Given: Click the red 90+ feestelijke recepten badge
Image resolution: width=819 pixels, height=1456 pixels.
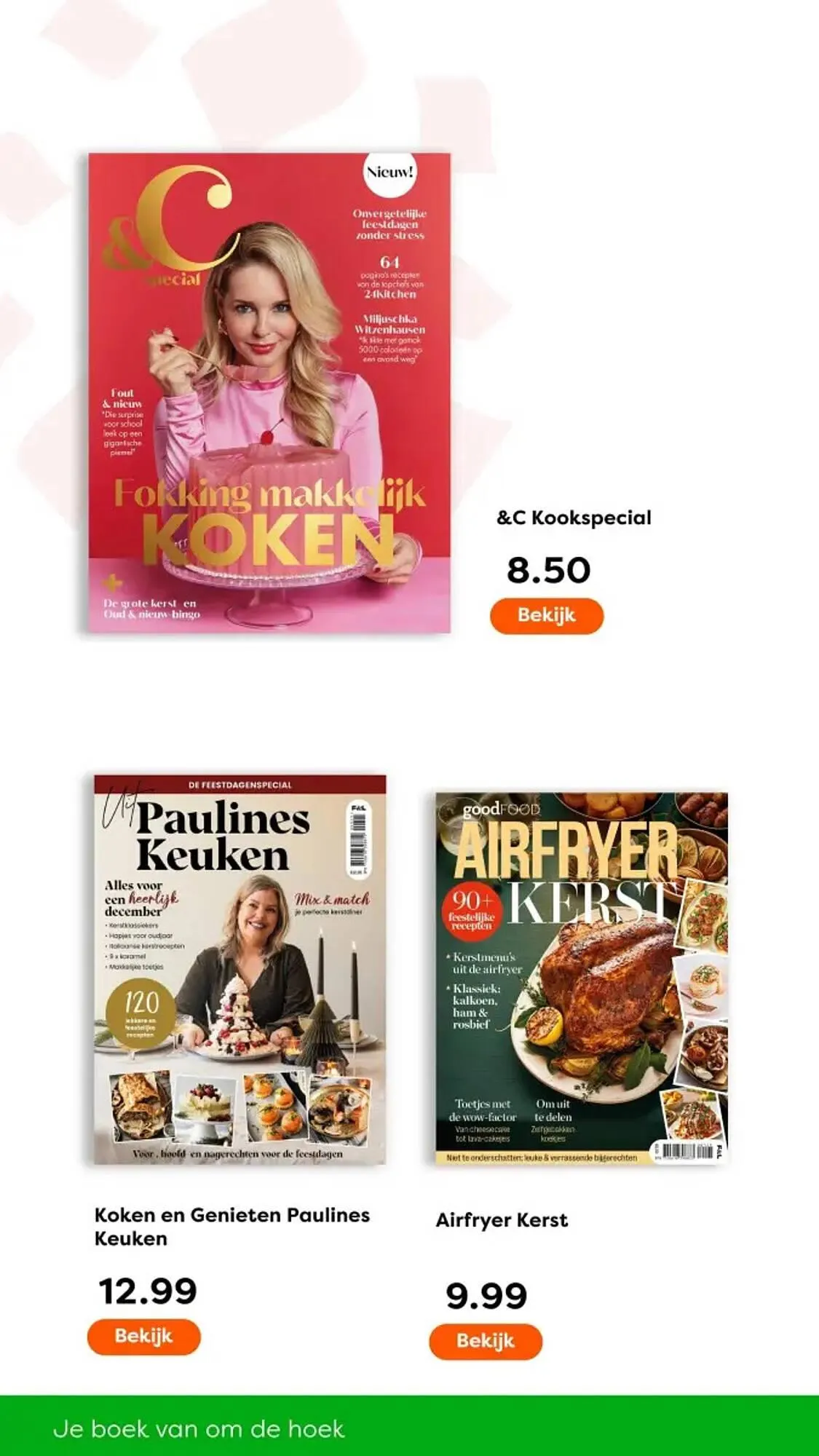Looking at the screenshot, I should click(472, 911).
